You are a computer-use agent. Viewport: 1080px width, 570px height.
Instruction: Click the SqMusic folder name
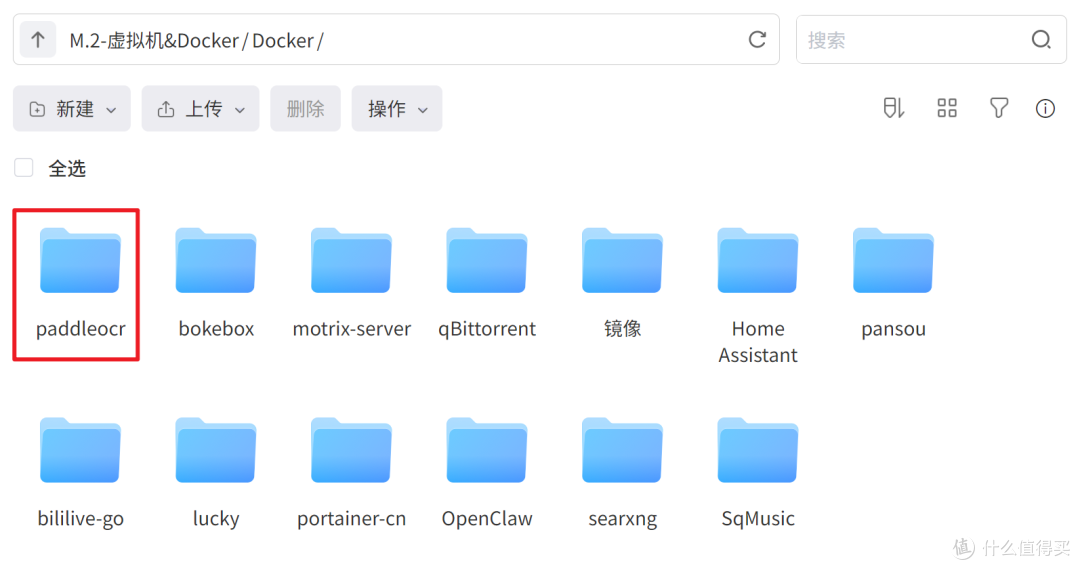(x=758, y=519)
